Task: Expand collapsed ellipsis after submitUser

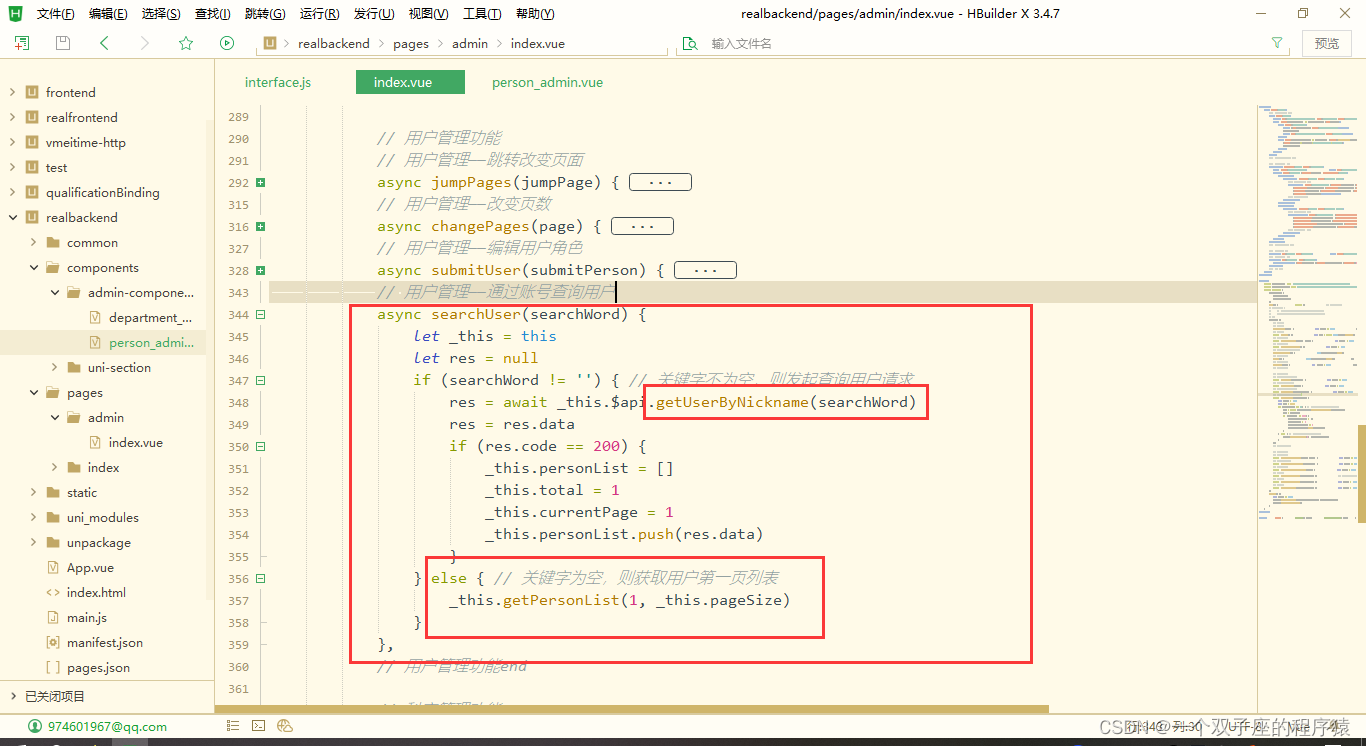Action: (705, 270)
